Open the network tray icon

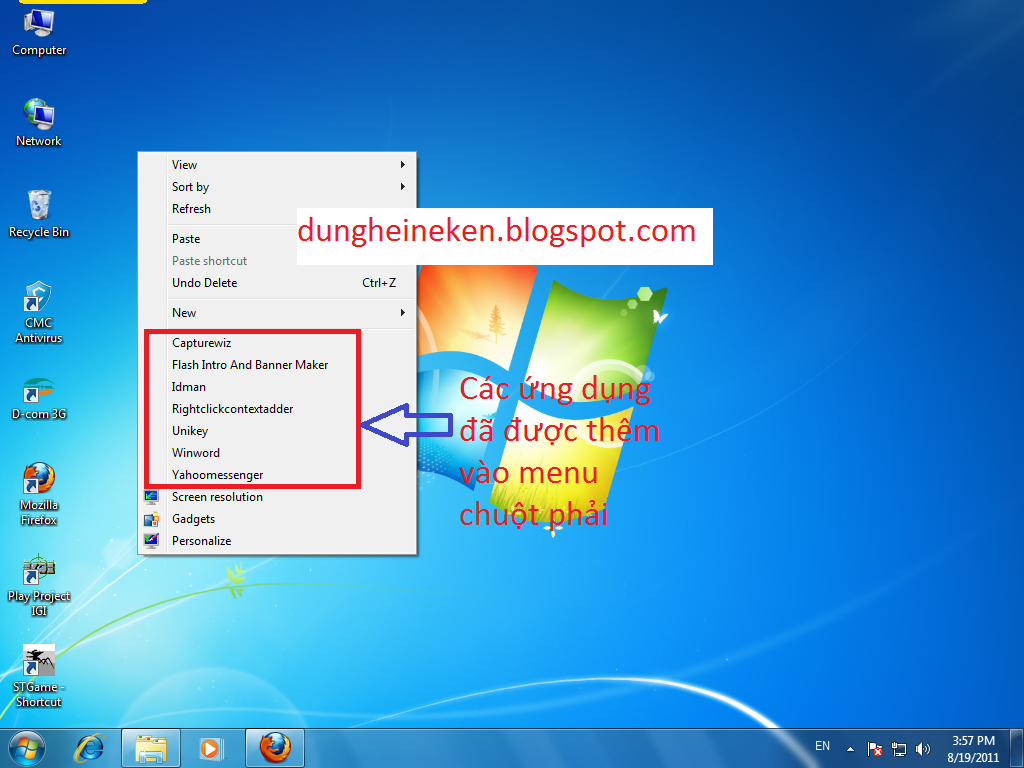click(899, 749)
